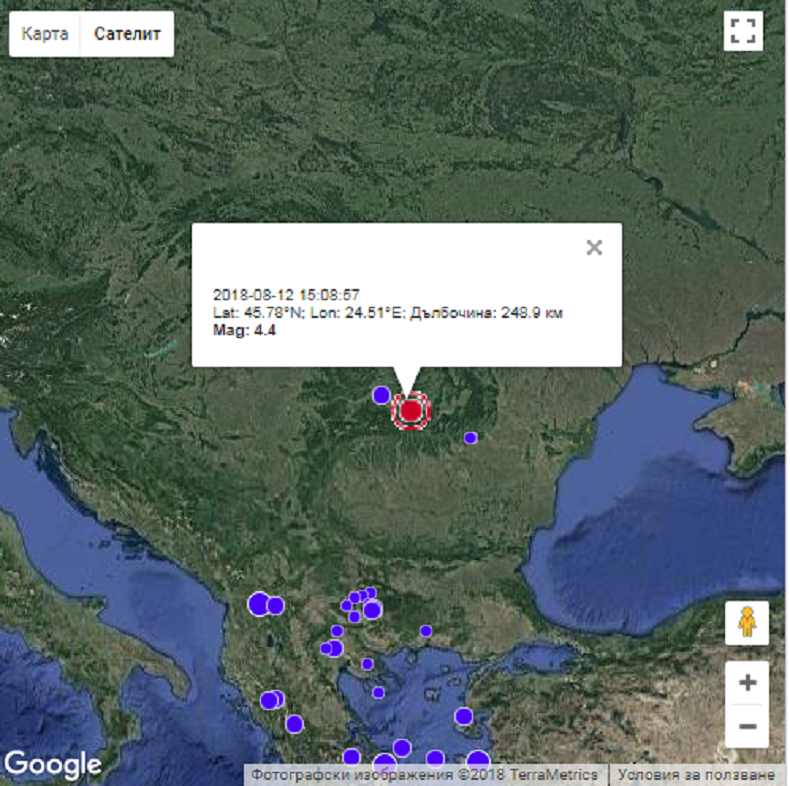Click largest purple marker near Adriatic coast

259,604
